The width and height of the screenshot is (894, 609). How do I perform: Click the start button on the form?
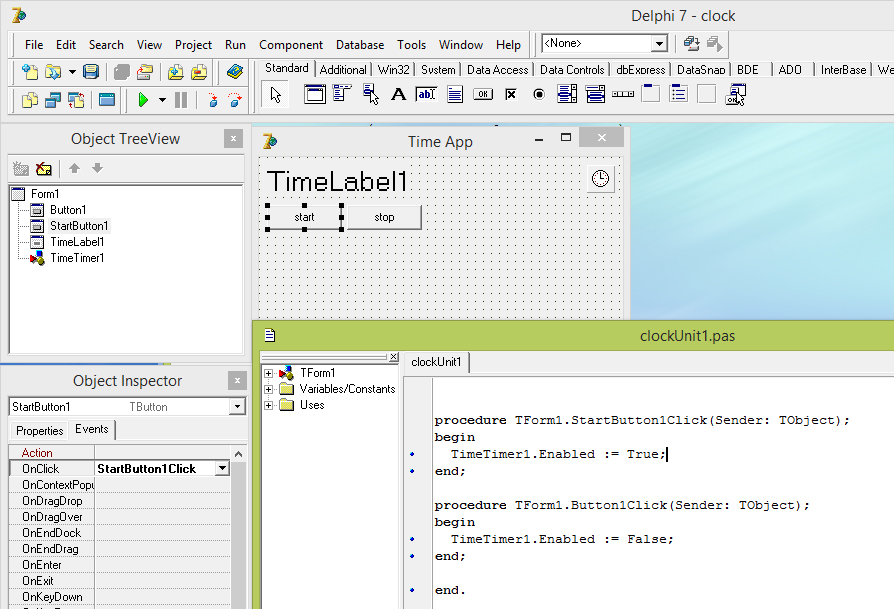(304, 217)
